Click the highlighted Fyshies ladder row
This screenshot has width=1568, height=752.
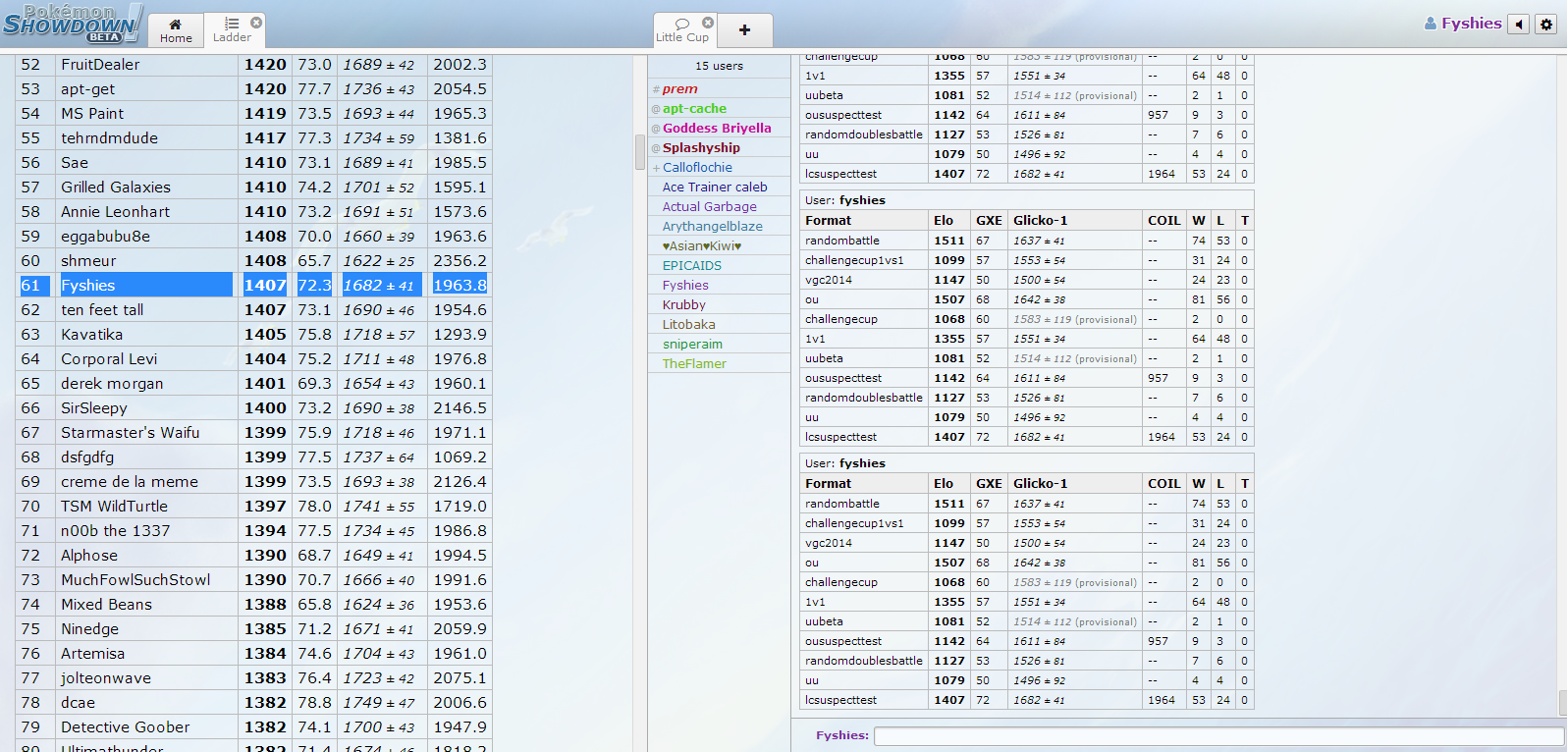253,286
